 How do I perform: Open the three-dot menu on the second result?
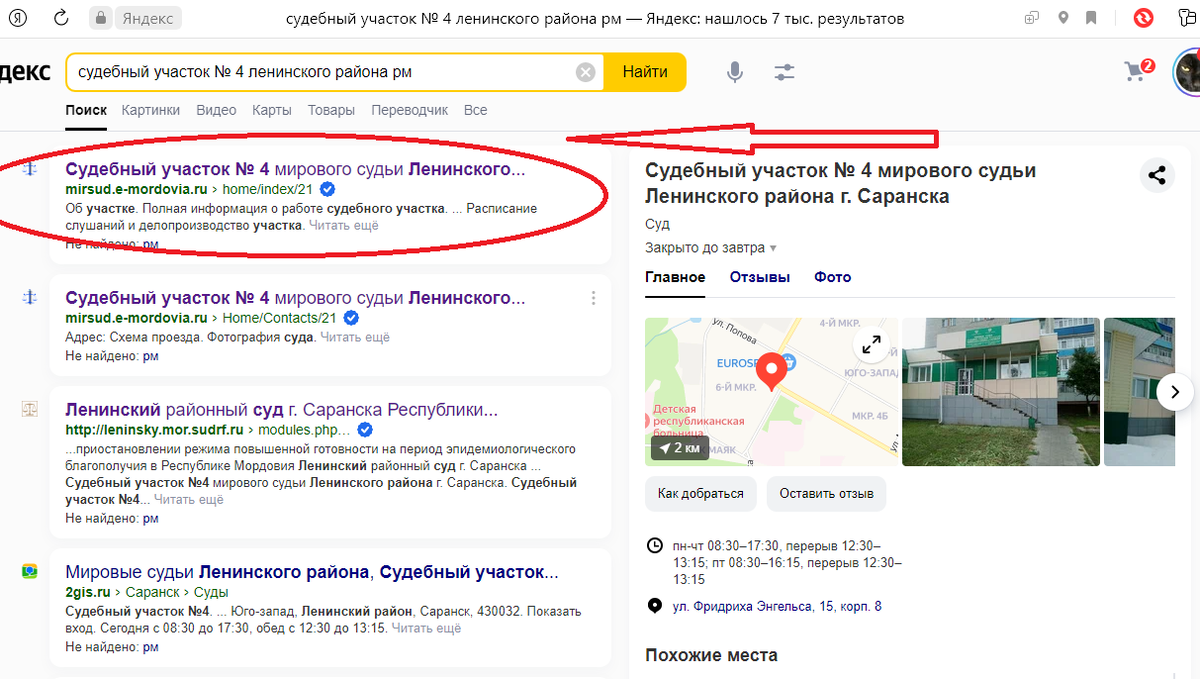pos(593,297)
